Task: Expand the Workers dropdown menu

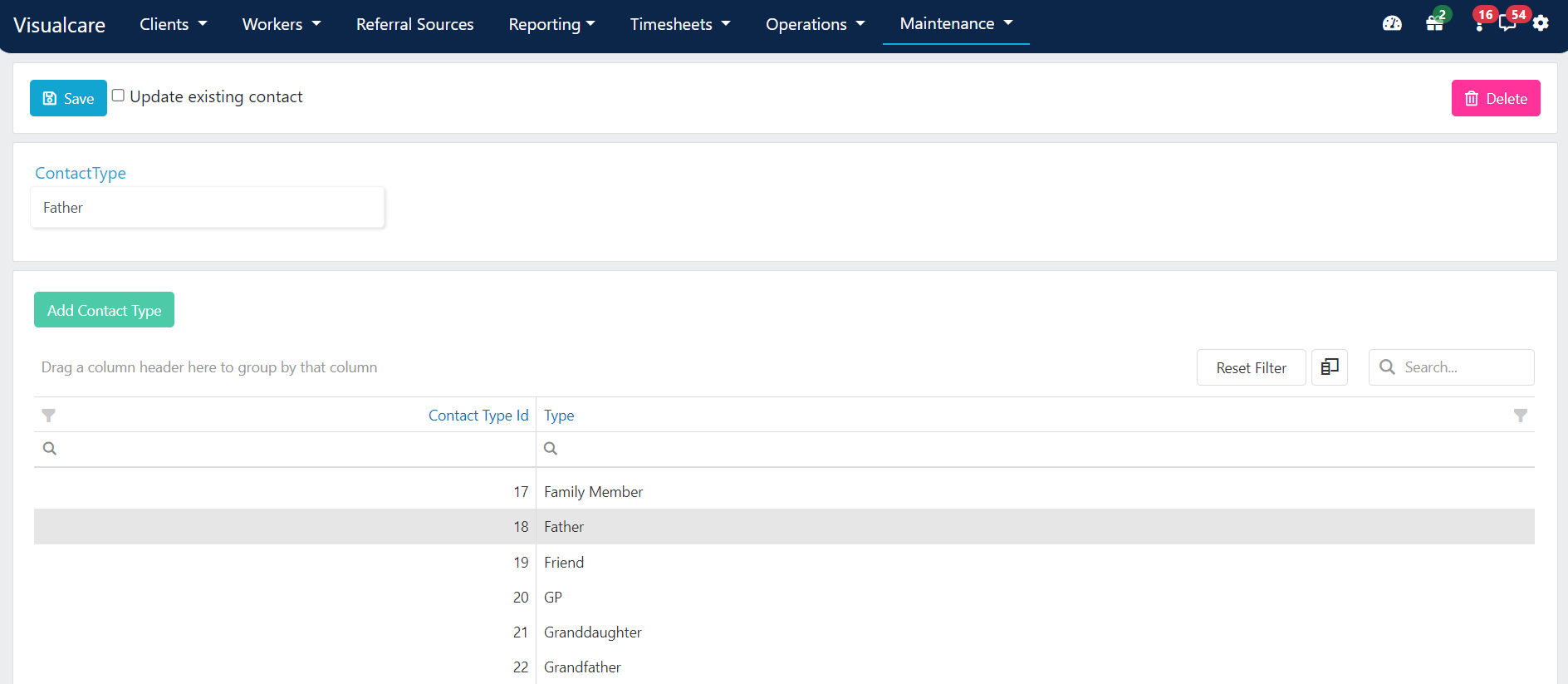Action: coord(282,24)
